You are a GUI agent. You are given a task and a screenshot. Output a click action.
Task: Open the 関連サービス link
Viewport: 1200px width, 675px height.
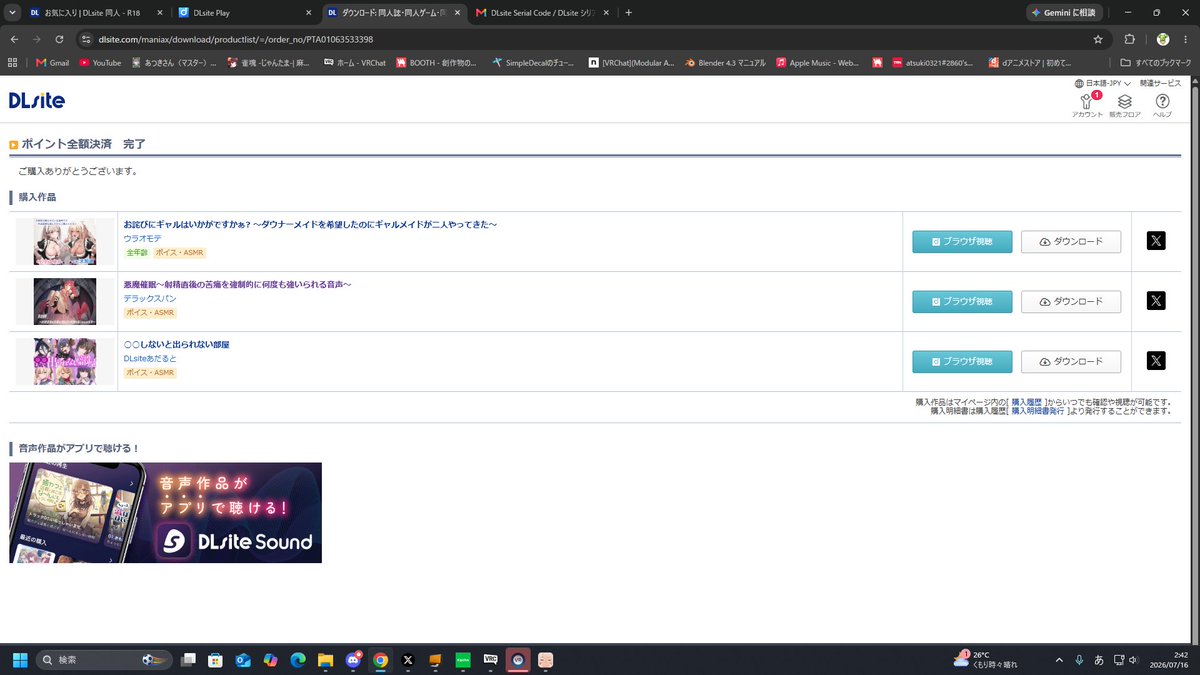[1160, 83]
